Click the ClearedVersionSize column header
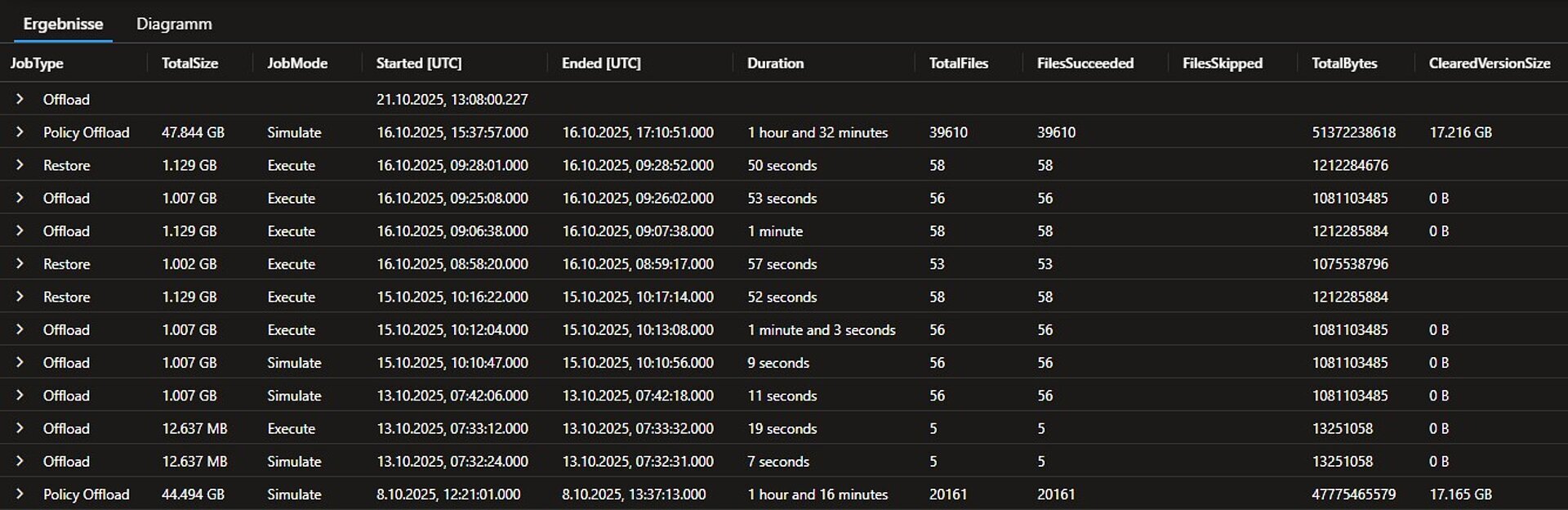The width and height of the screenshot is (1568, 510). [1489, 63]
